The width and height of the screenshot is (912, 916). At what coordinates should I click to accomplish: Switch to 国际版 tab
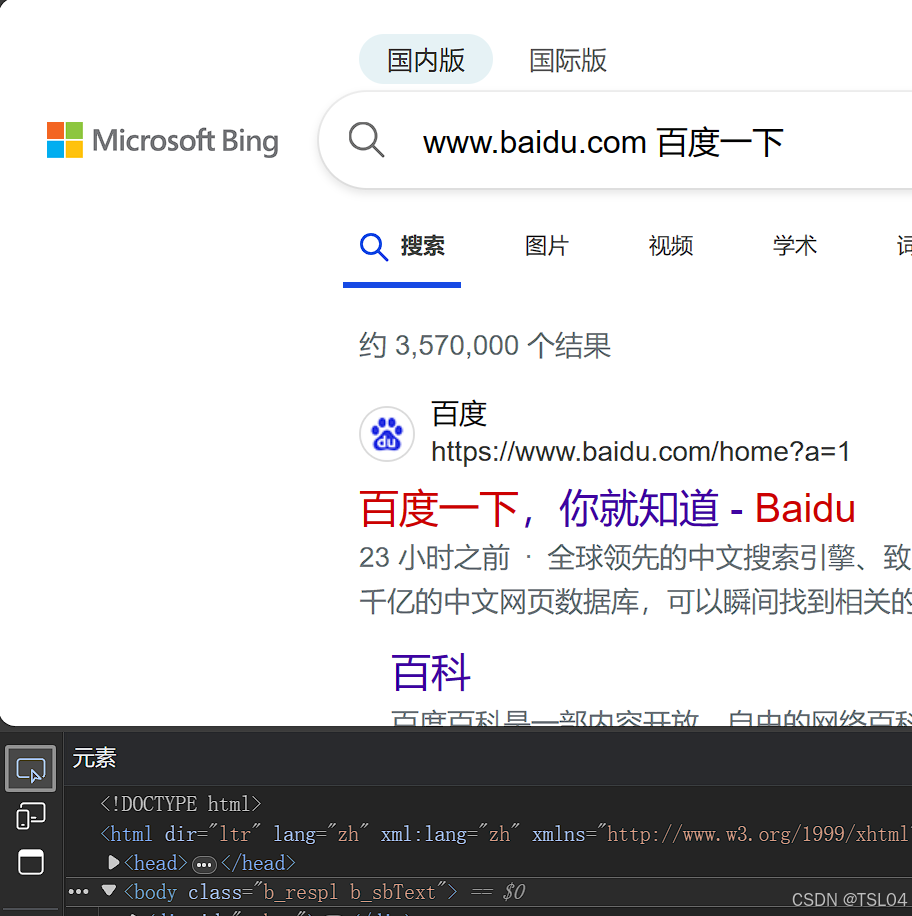568,60
